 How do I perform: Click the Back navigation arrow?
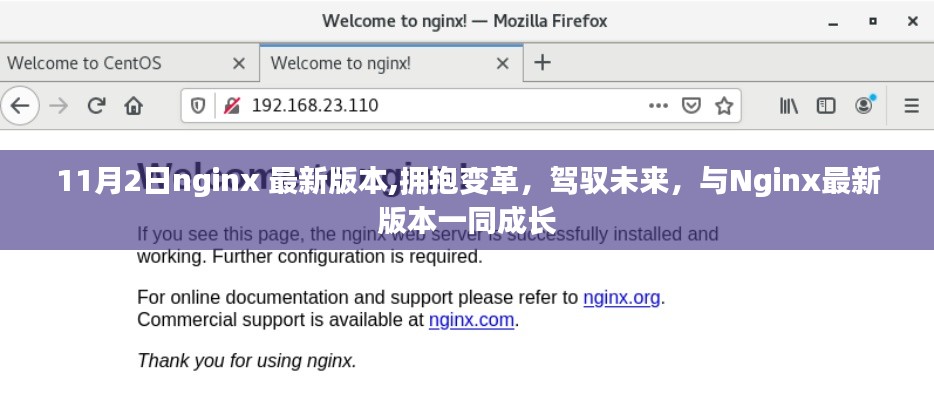(19, 106)
